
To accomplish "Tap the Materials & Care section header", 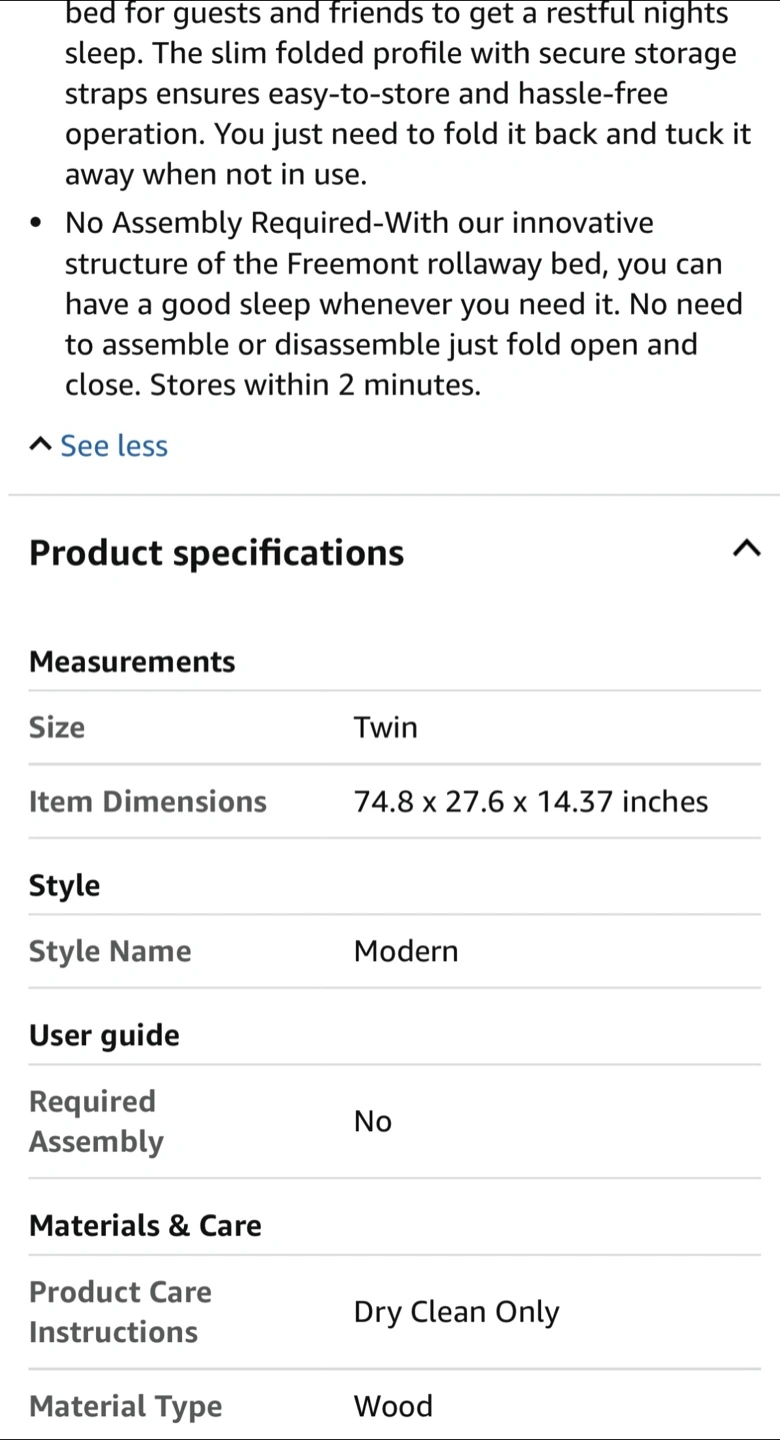I will tap(145, 1226).
